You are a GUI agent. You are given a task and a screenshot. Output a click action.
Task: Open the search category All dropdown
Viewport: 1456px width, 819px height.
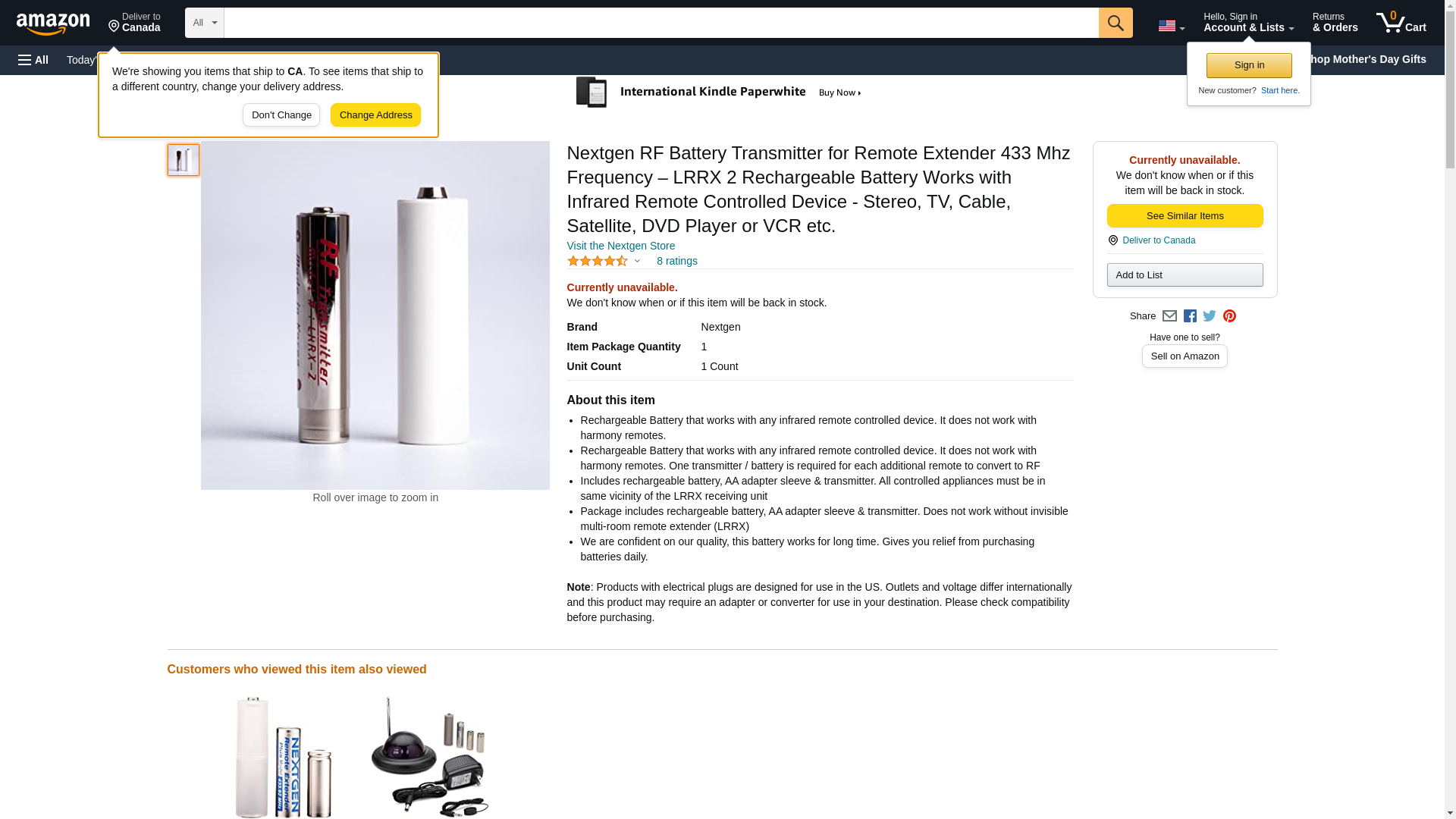pos(205,23)
